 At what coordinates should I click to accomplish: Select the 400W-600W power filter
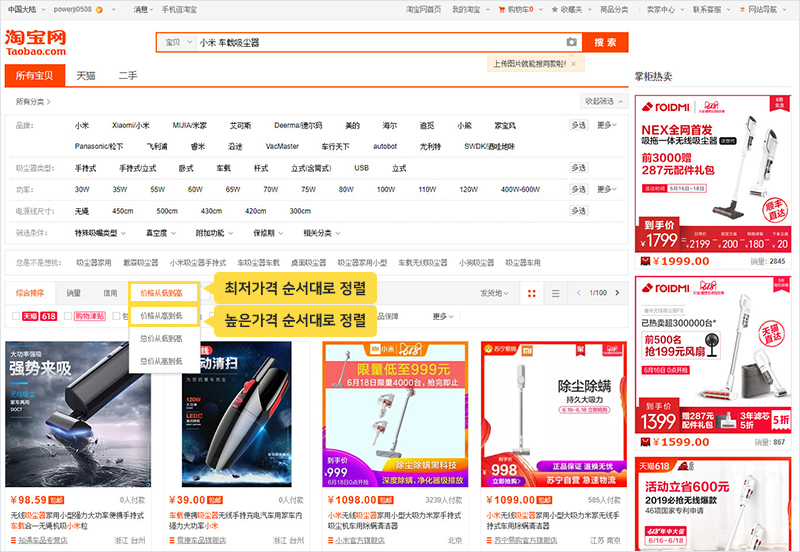[520, 189]
